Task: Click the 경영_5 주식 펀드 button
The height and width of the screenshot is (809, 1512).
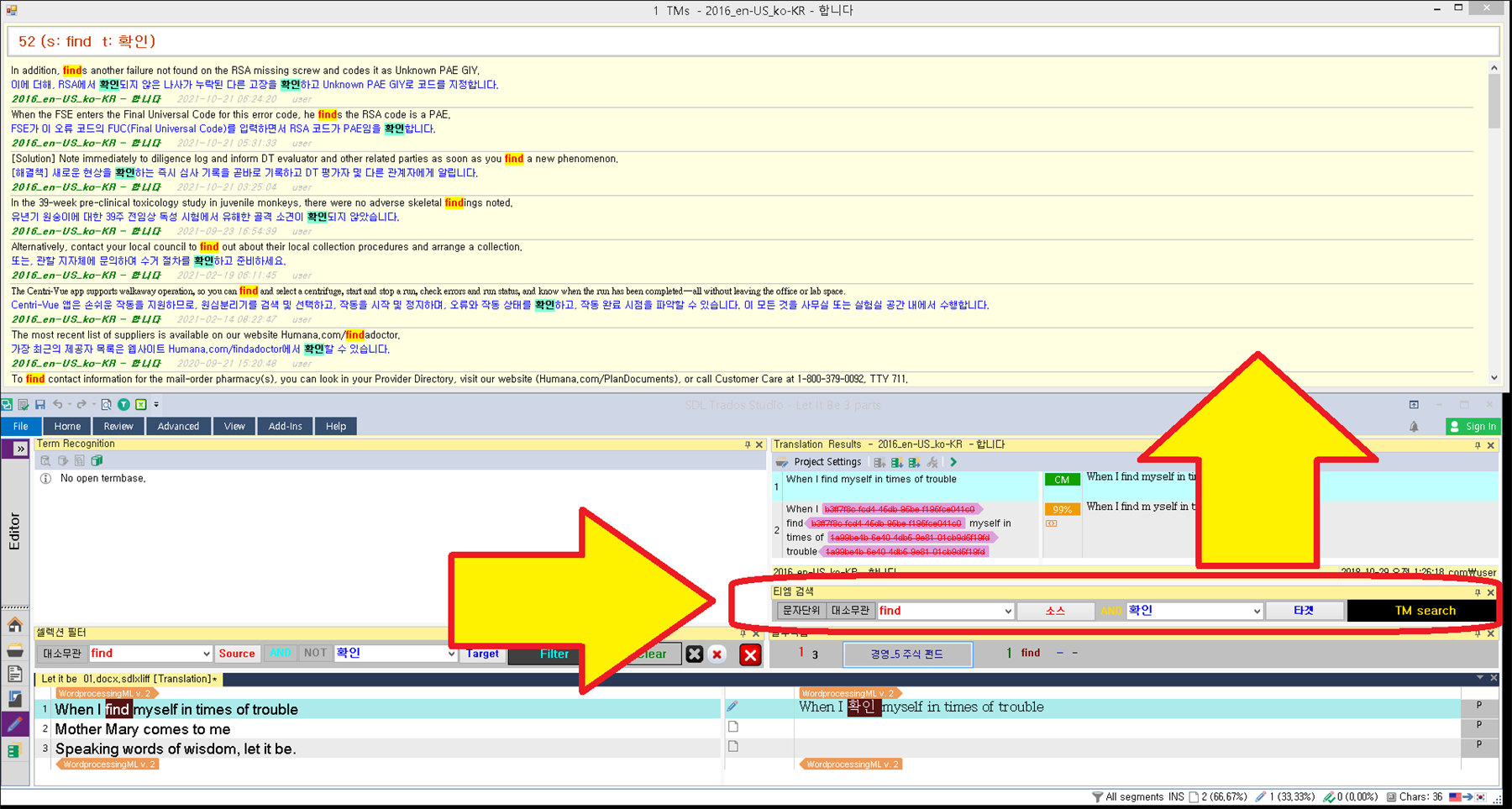Action: pos(907,654)
